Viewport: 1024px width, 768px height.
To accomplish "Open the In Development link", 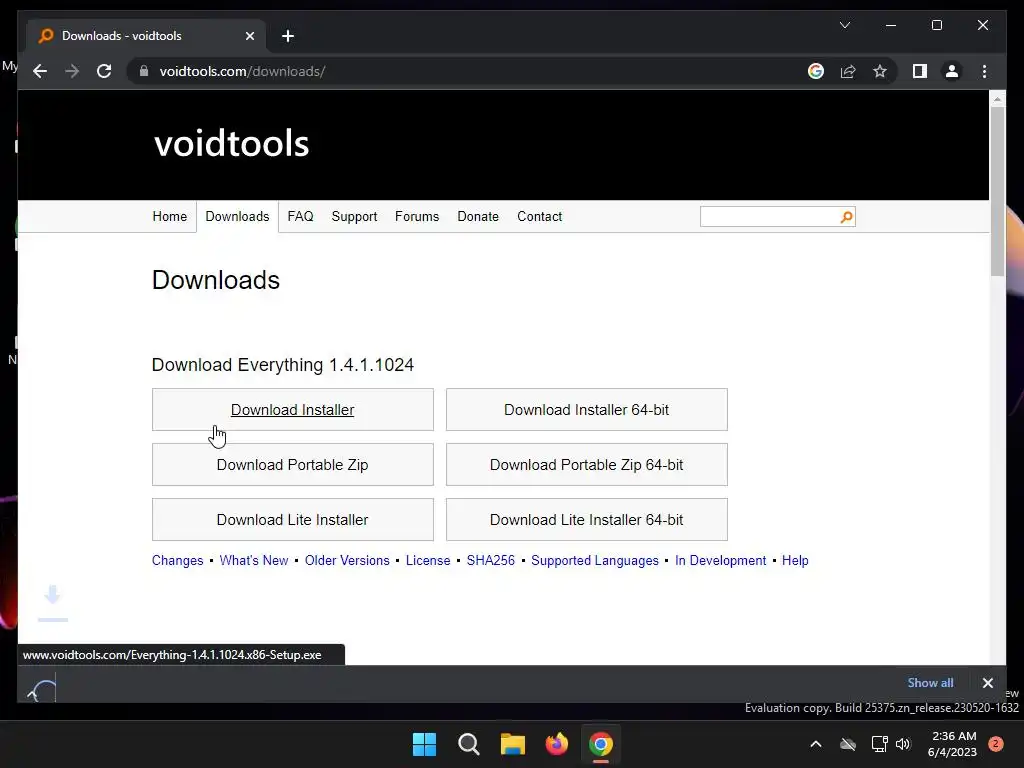I will click(x=720, y=560).
